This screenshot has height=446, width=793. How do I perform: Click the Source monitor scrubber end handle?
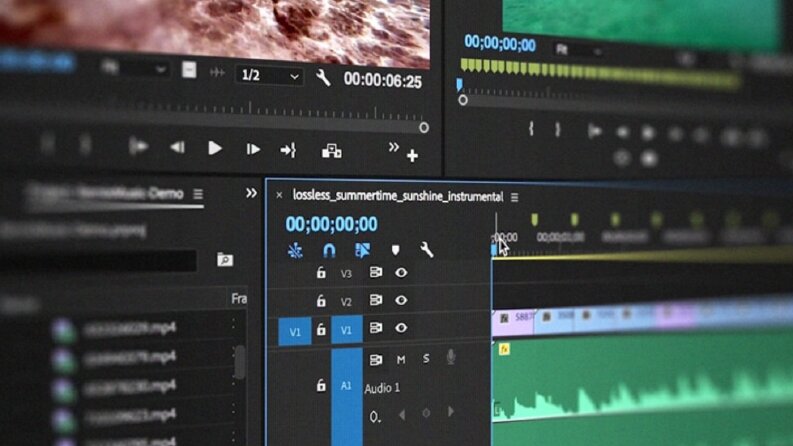pos(424,128)
